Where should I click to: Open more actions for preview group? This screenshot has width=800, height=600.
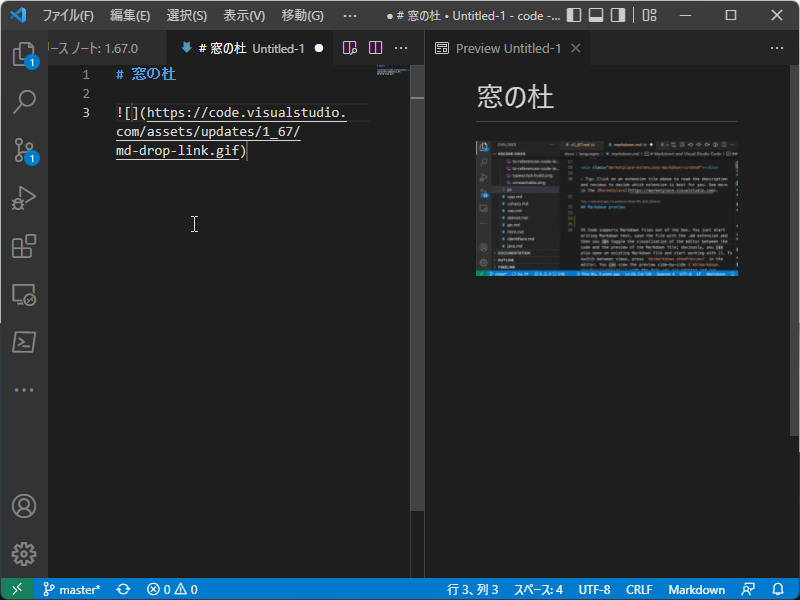[777, 48]
